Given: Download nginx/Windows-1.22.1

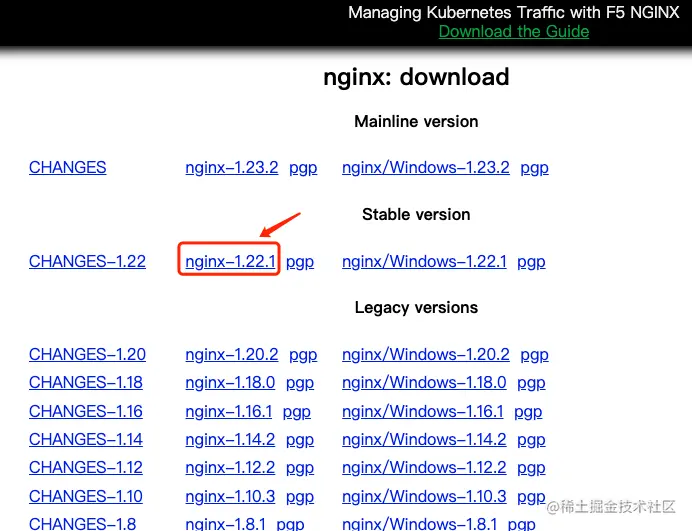Looking at the screenshot, I should pyautogui.click(x=424, y=261).
